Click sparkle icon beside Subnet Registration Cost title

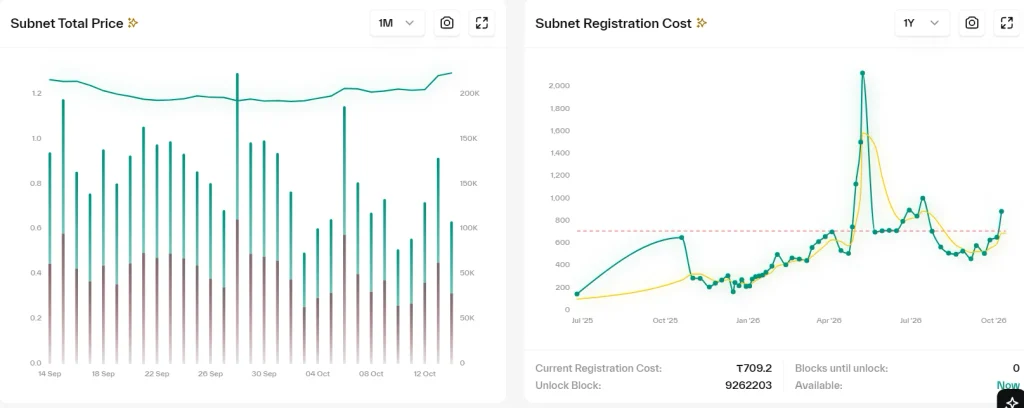pyautogui.click(x=701, y=24)
